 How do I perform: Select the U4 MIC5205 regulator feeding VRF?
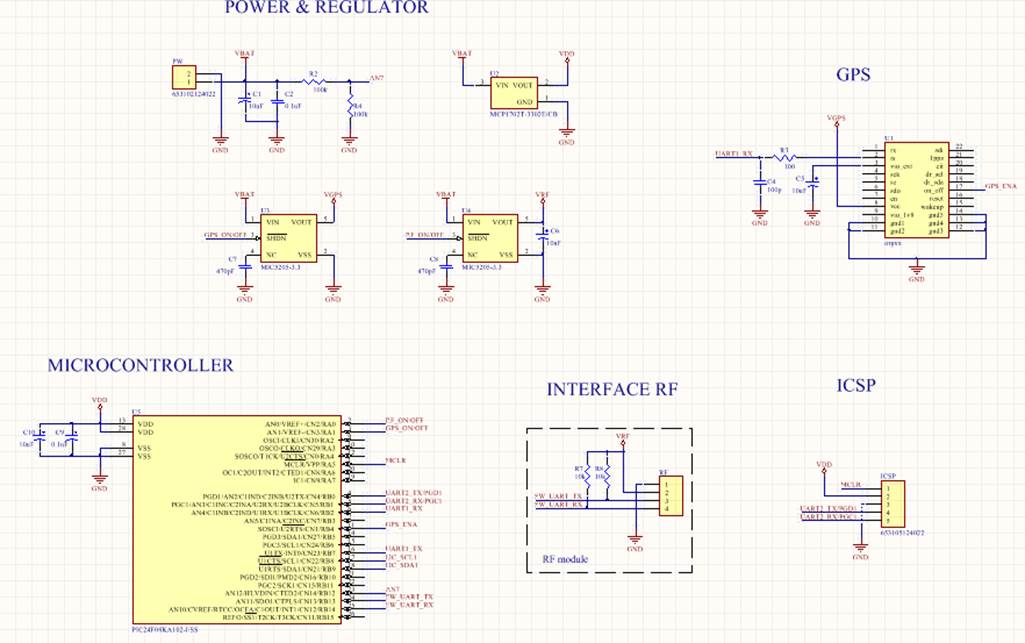[490, 238]
